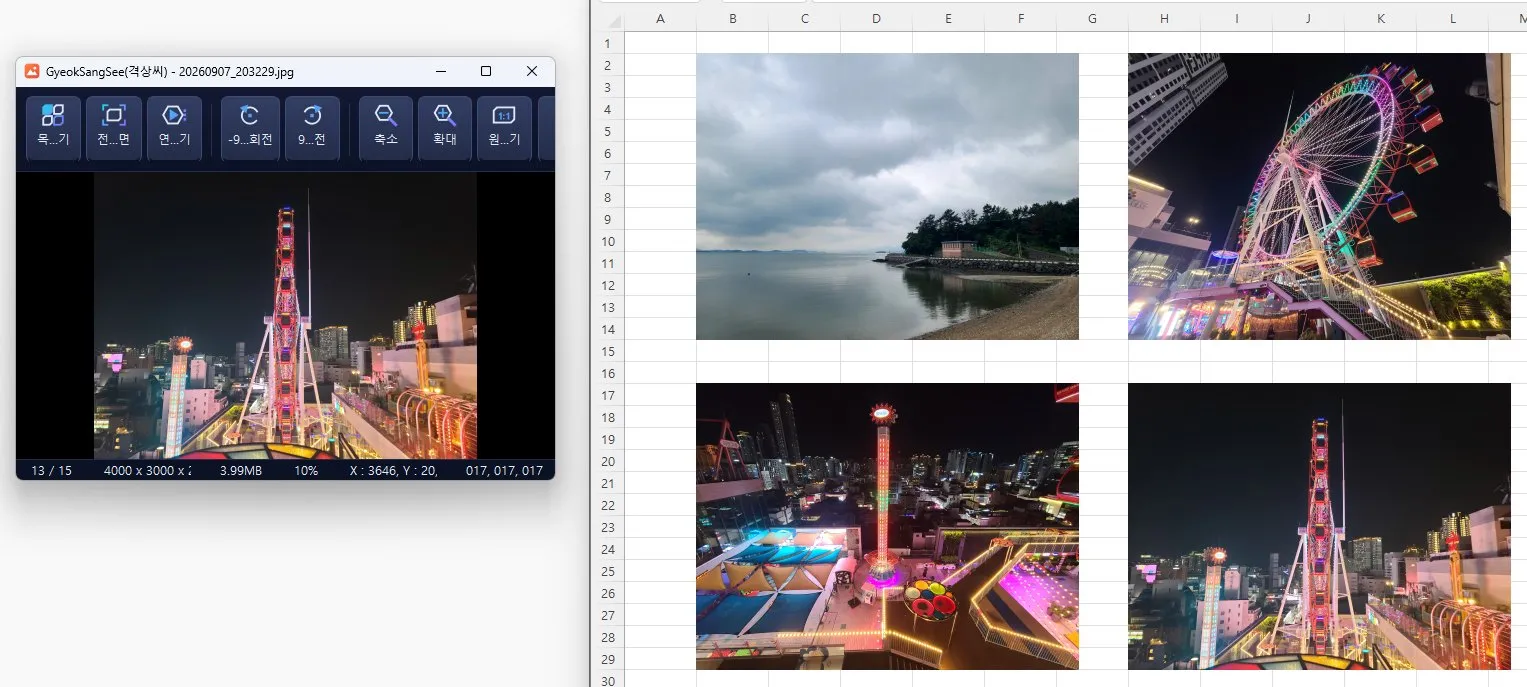1527x687 pixels.
Task: Click the "3.99MB" file size in status bar
Action: pos(241,470)
